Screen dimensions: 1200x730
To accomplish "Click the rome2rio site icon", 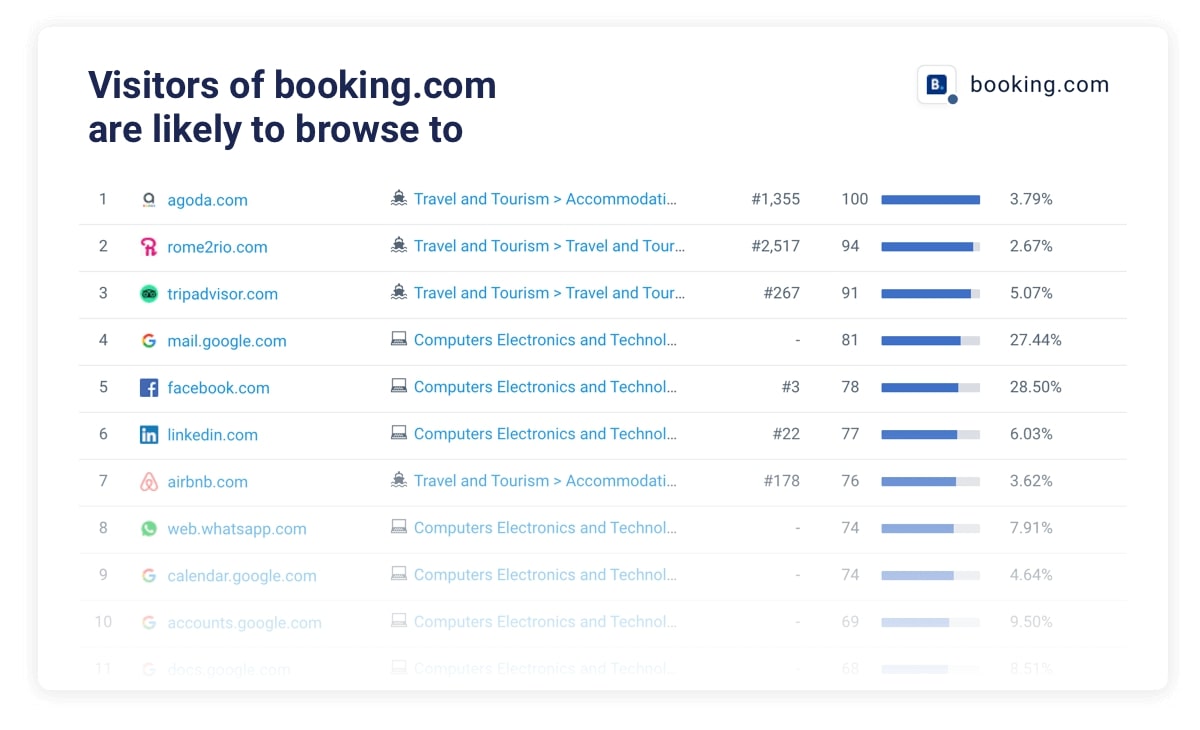I will [148, 246].
